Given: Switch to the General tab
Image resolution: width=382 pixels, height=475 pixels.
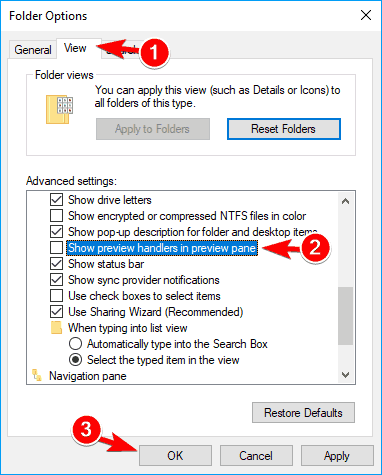Looking at the screenshot, I should tap(33, 50).
